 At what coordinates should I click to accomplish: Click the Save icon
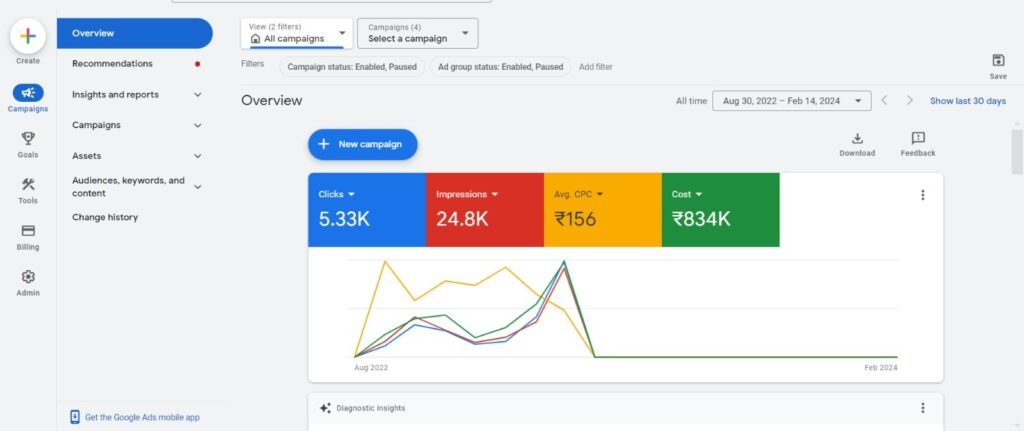pos(997,61)
